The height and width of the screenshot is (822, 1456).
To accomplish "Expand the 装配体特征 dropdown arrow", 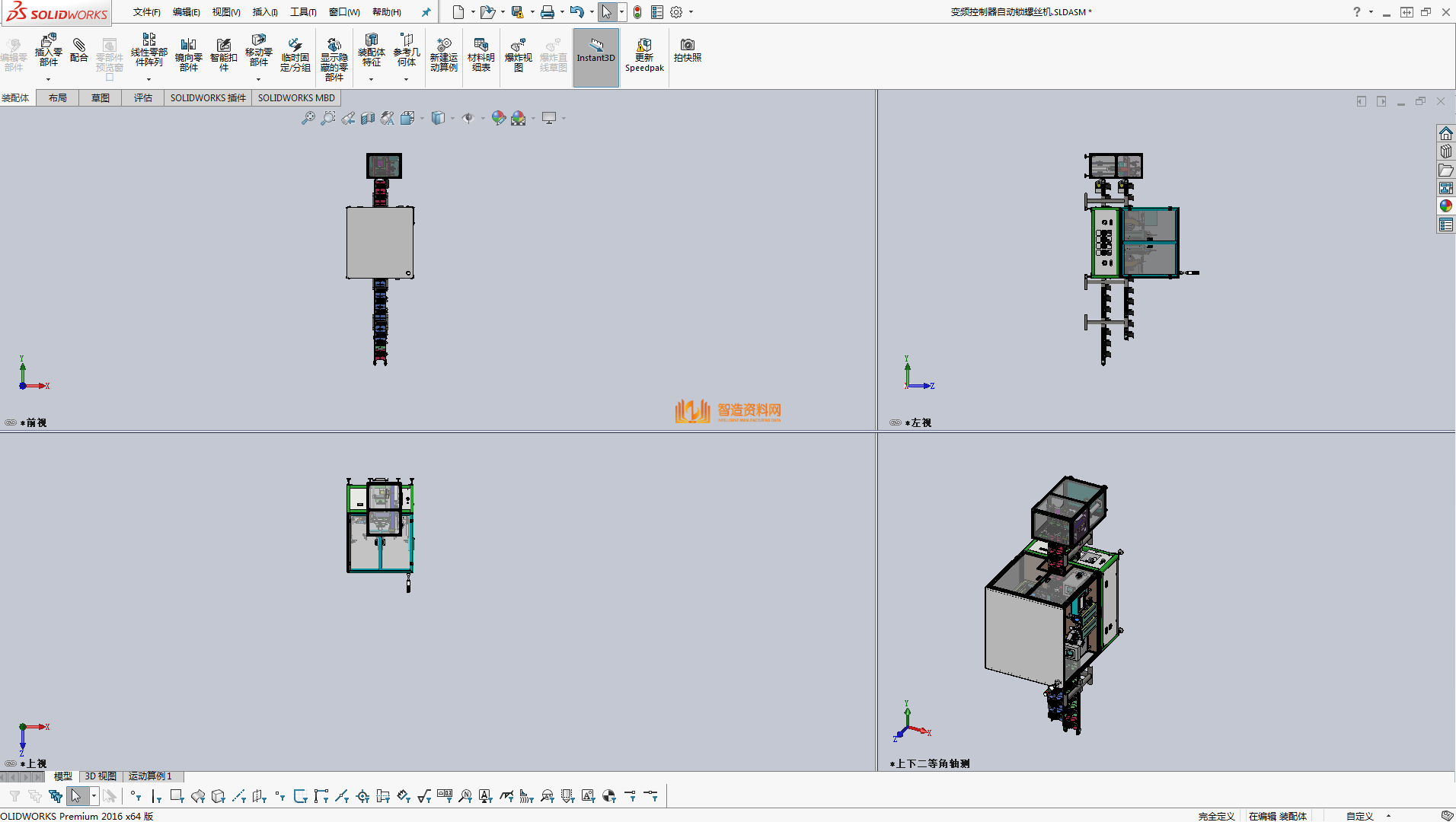I will click(371, 79).
